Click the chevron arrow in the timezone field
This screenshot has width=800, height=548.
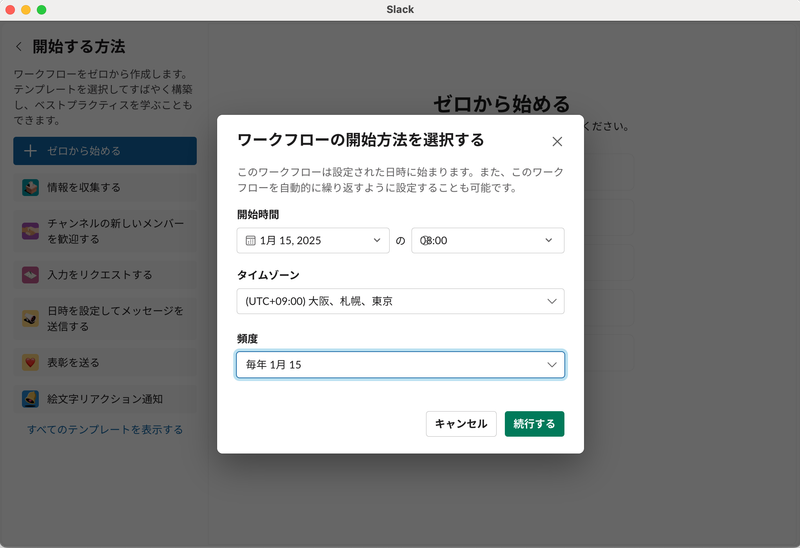pos(552,301)
